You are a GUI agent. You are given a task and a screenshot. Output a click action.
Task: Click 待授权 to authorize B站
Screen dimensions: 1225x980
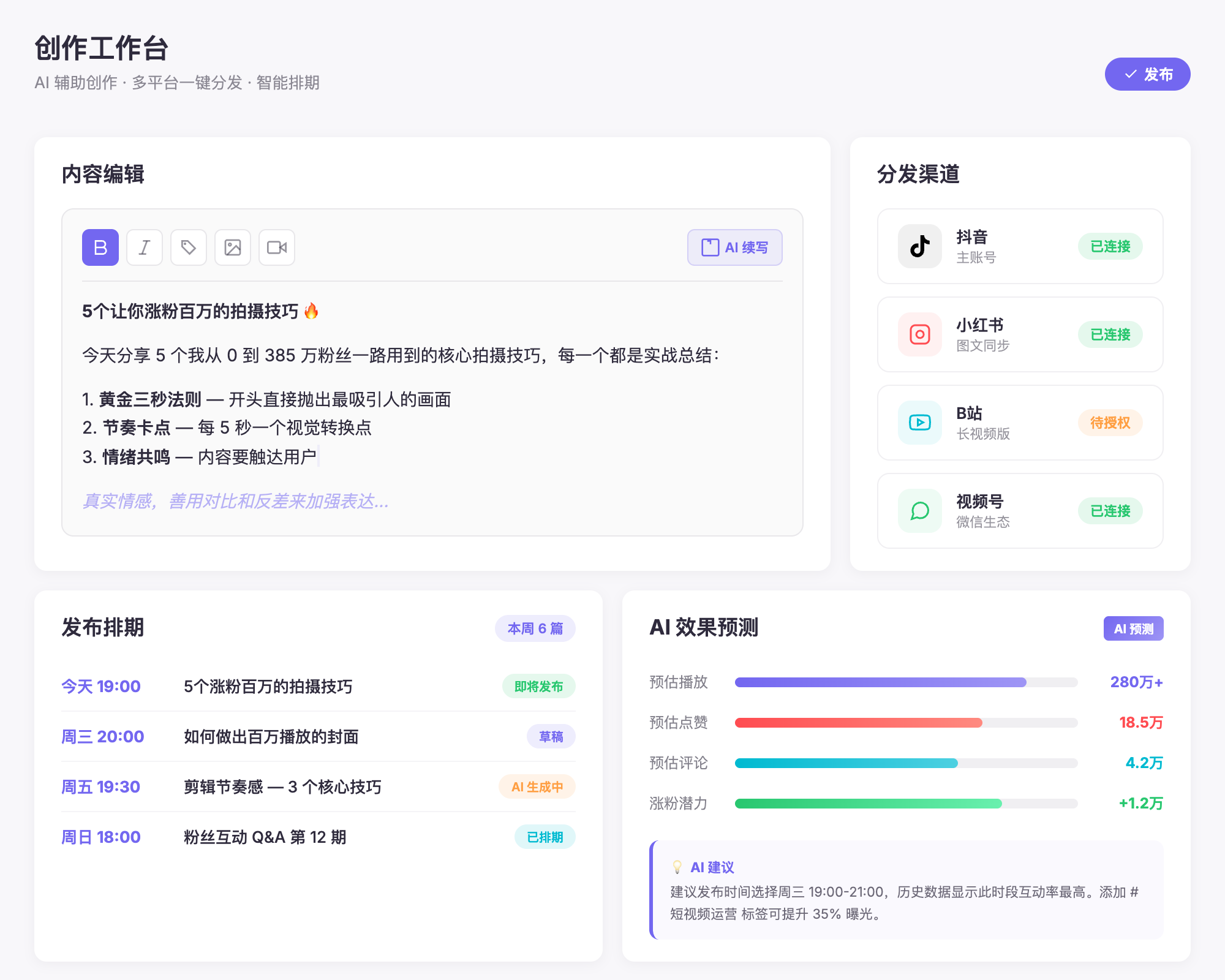click(x=1110, y=423)
